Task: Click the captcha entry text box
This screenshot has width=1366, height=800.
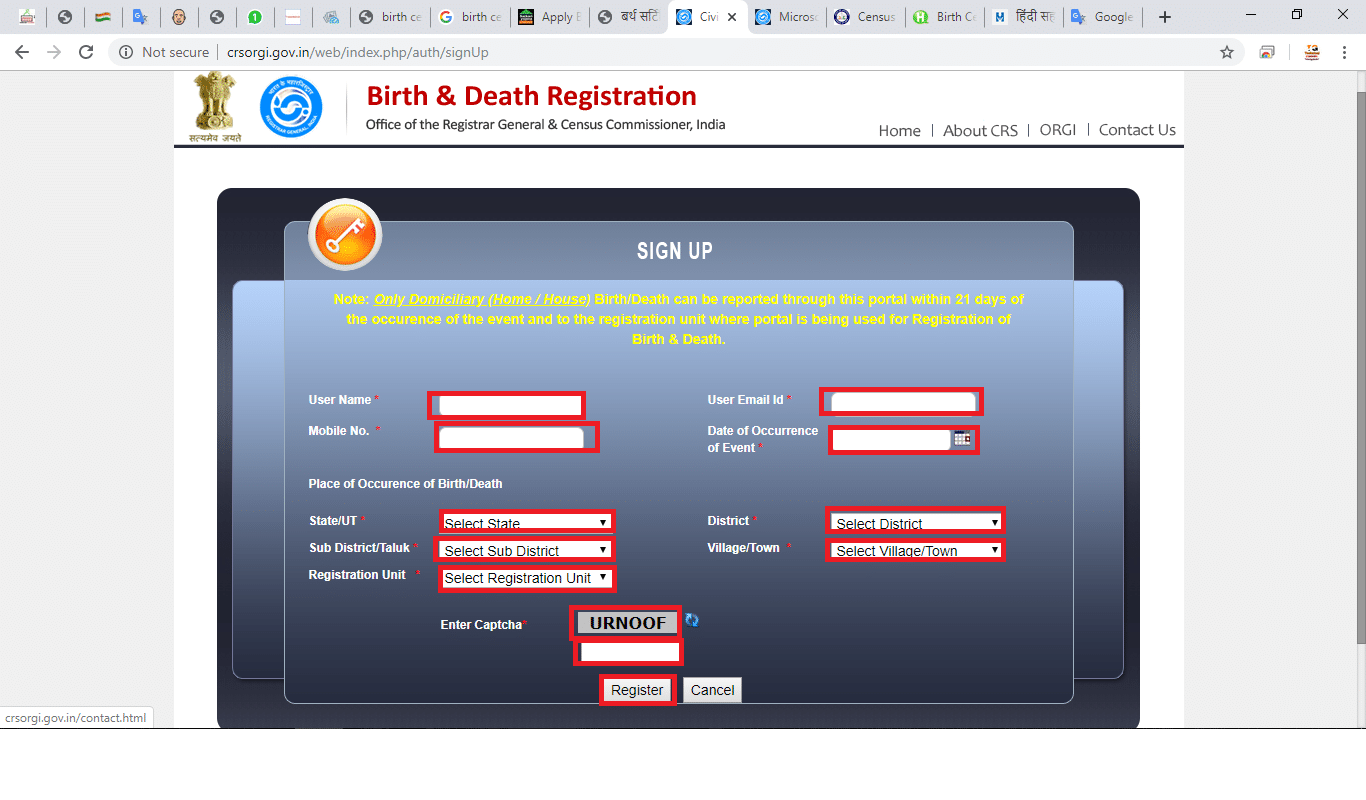Action: pyautogui.click(x=630, y=652)
